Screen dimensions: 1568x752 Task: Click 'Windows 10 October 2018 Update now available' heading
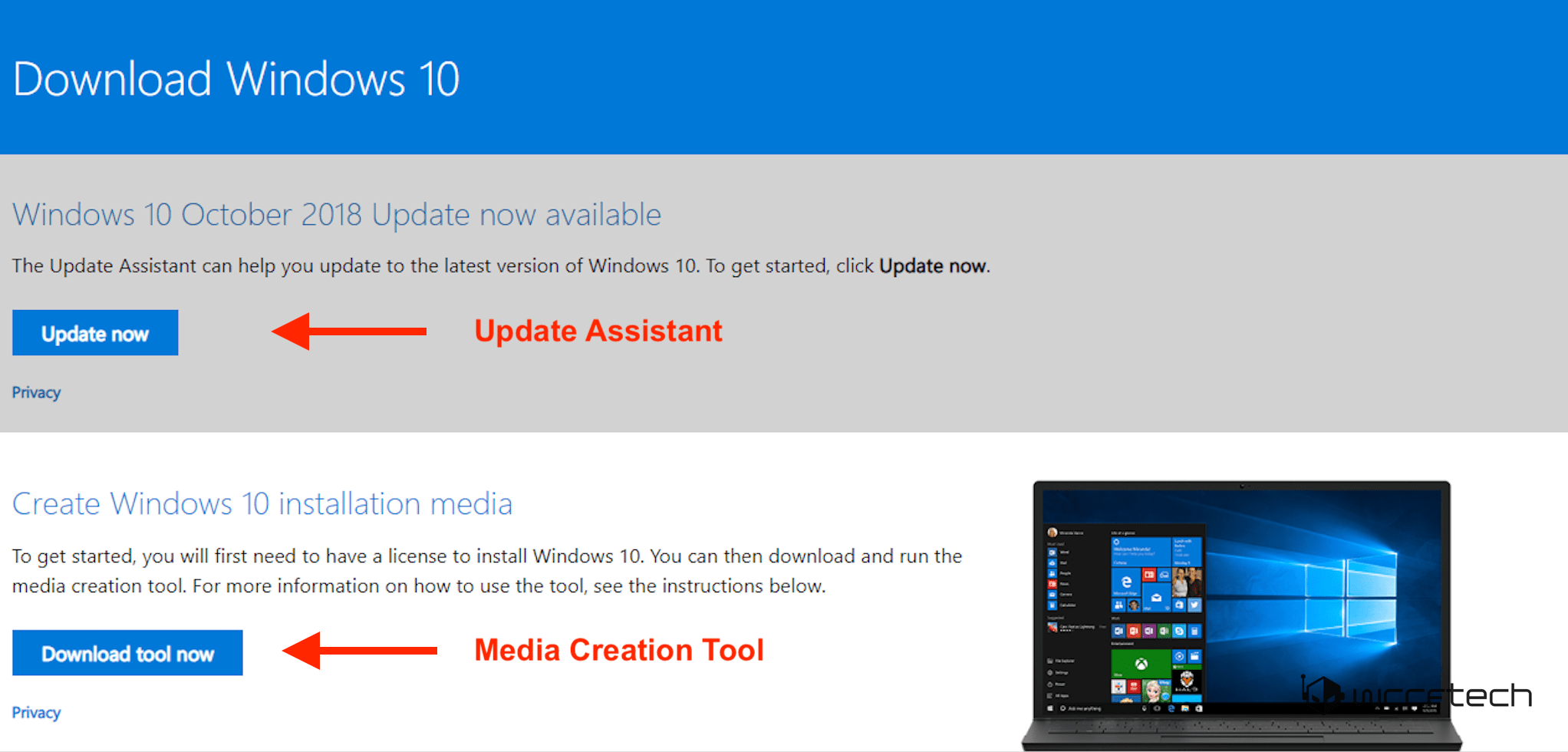(337, 215)
